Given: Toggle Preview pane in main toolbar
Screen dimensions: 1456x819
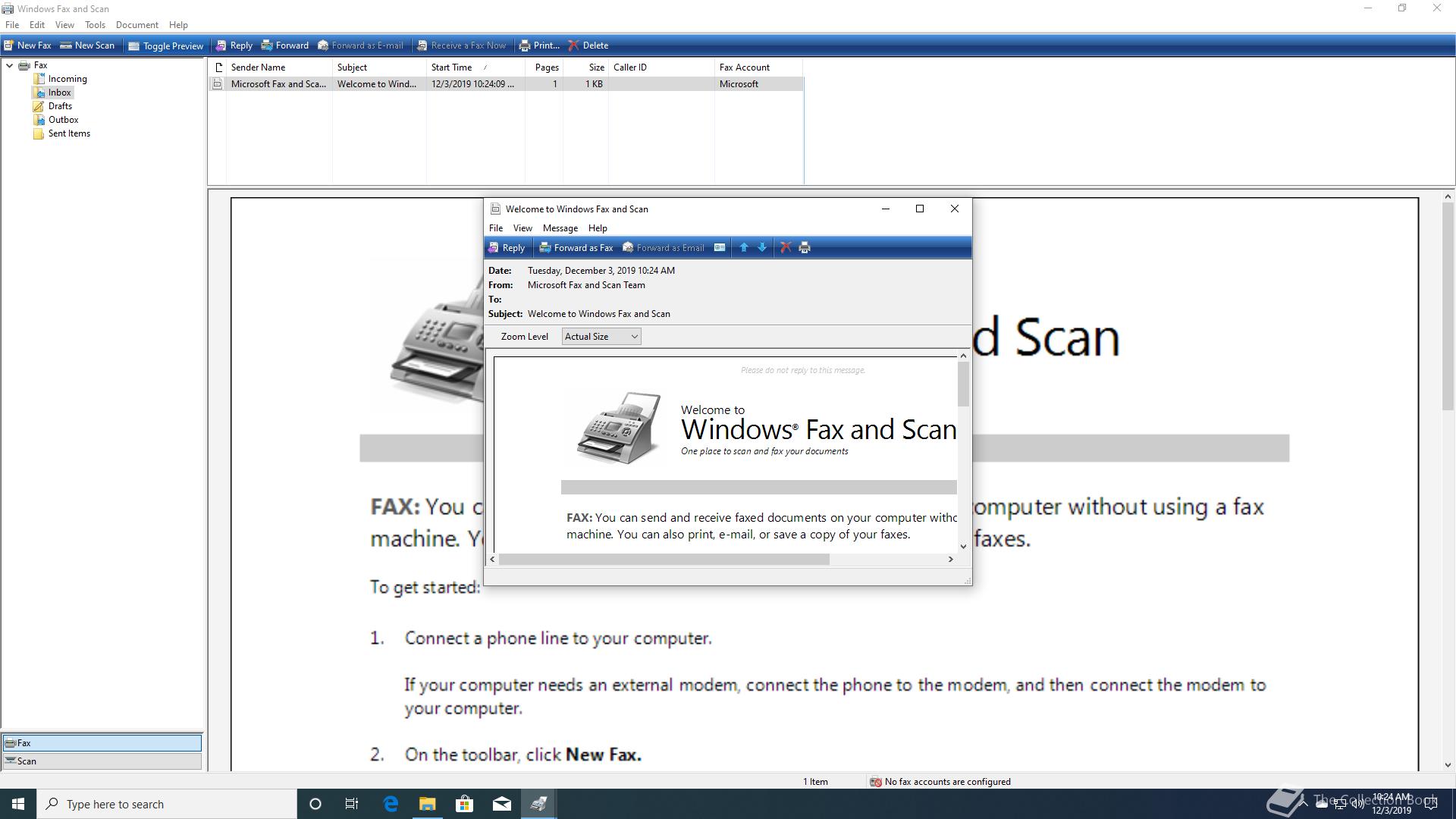Looking at the screenshot, I should (165, 45).
